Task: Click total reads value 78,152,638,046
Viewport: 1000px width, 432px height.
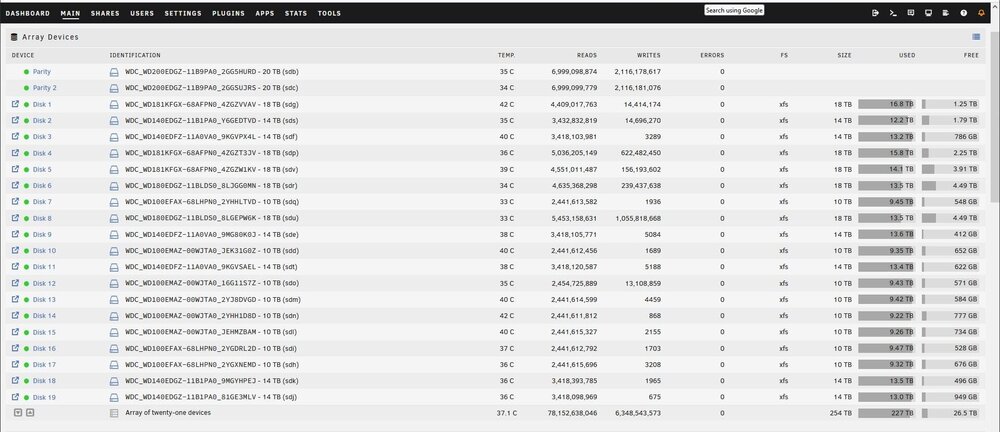Action: coord(573,413)
